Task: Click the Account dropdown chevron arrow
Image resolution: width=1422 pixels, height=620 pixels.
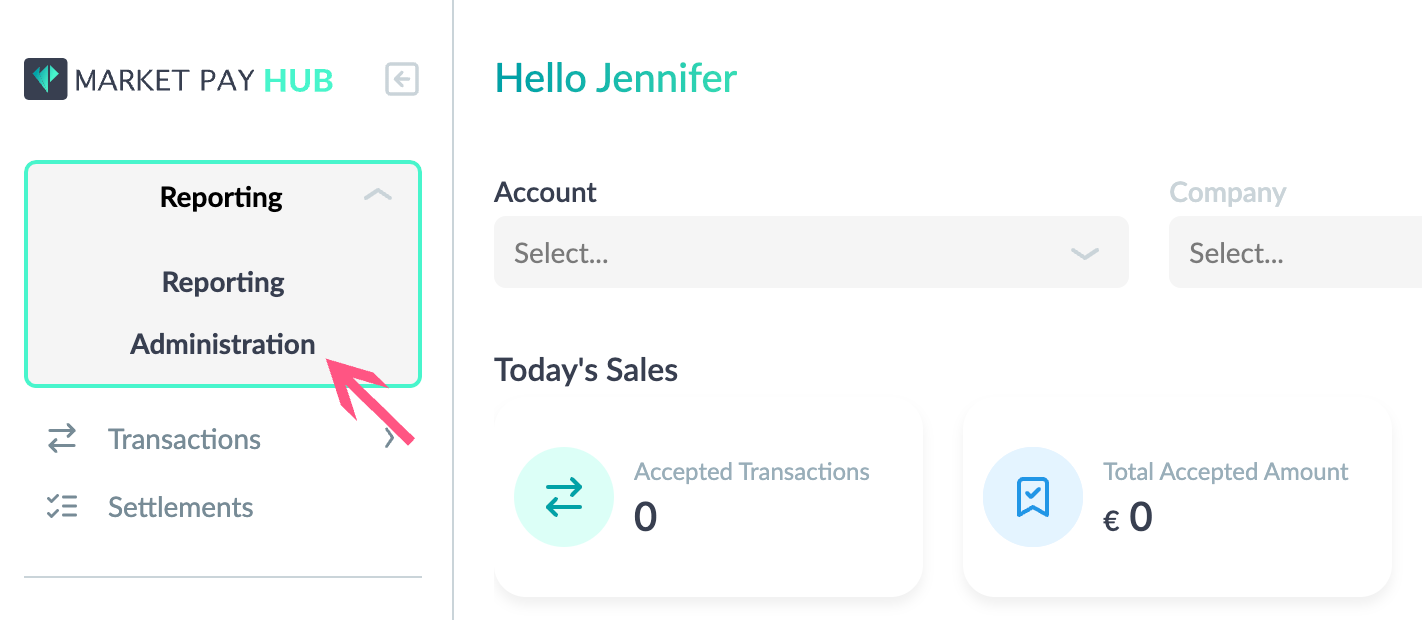Action: coord(1085,254)
